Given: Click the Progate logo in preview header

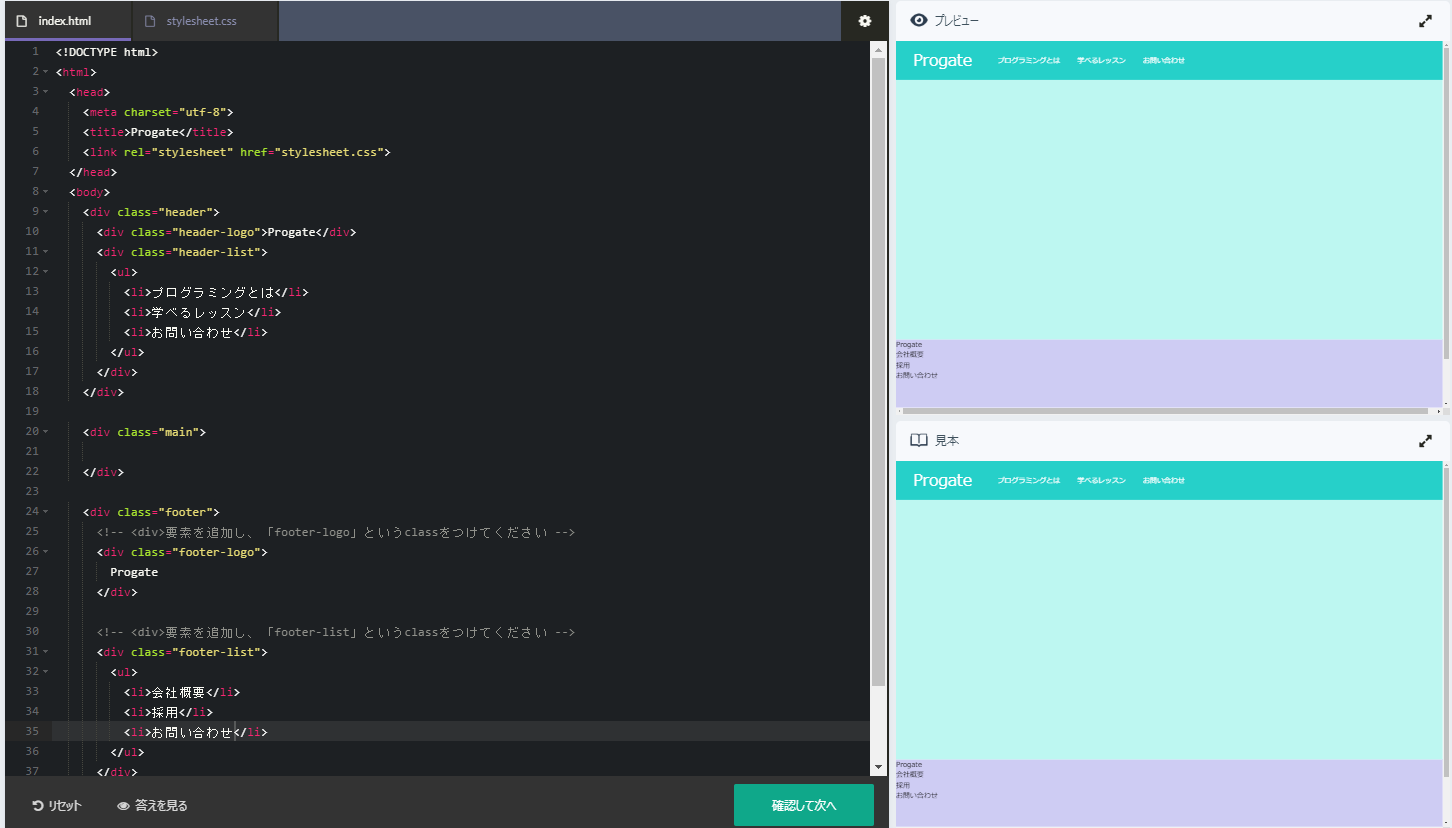Looking at the screenshot, I should pyautogui.click(x=942, y=60).
